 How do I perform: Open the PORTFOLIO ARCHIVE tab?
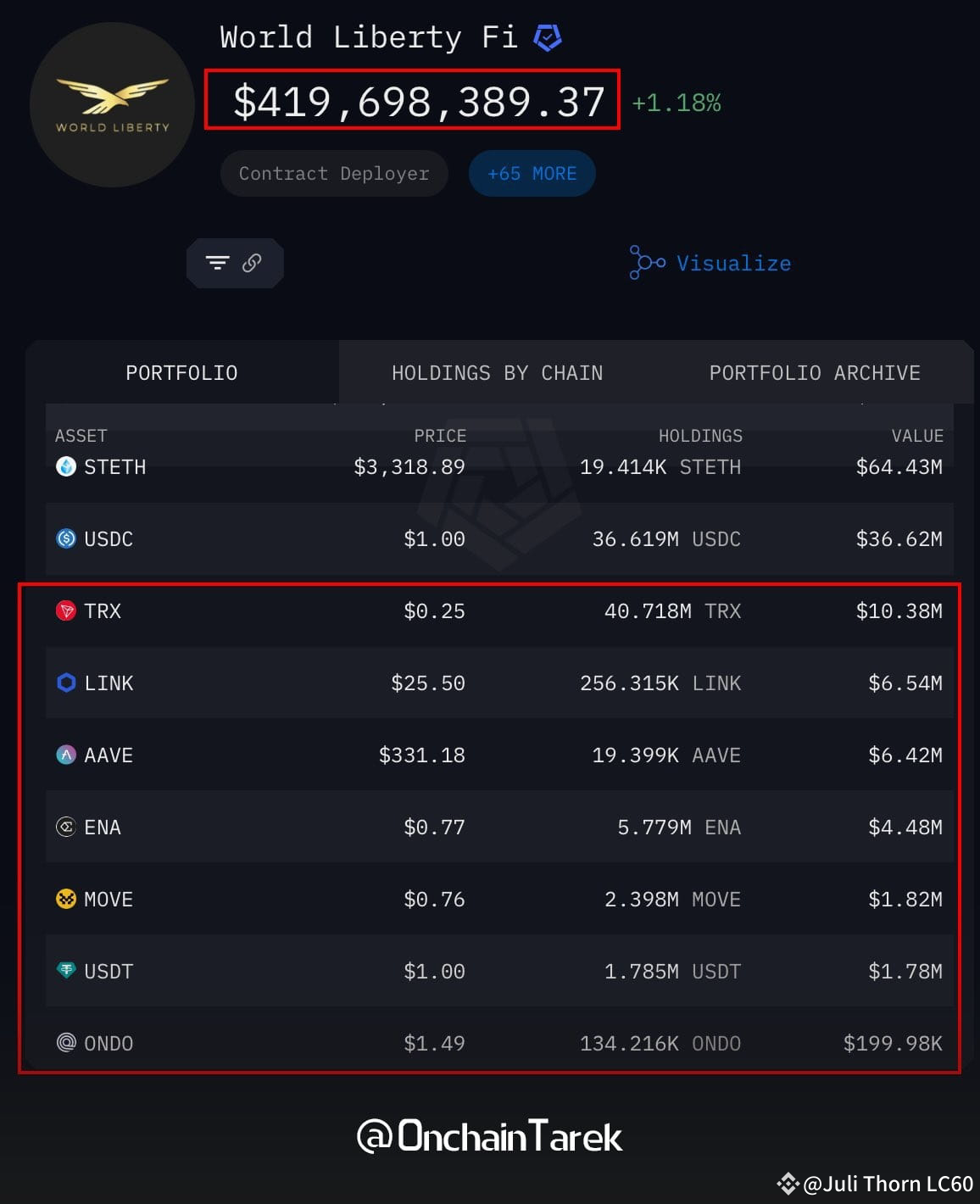tap(815, 372)
